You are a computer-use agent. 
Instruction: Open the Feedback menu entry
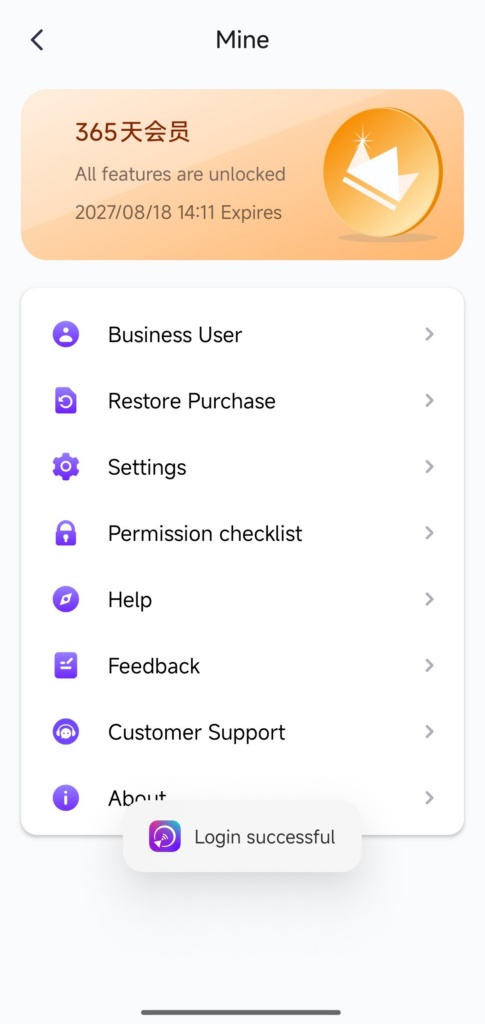point(242,665)
